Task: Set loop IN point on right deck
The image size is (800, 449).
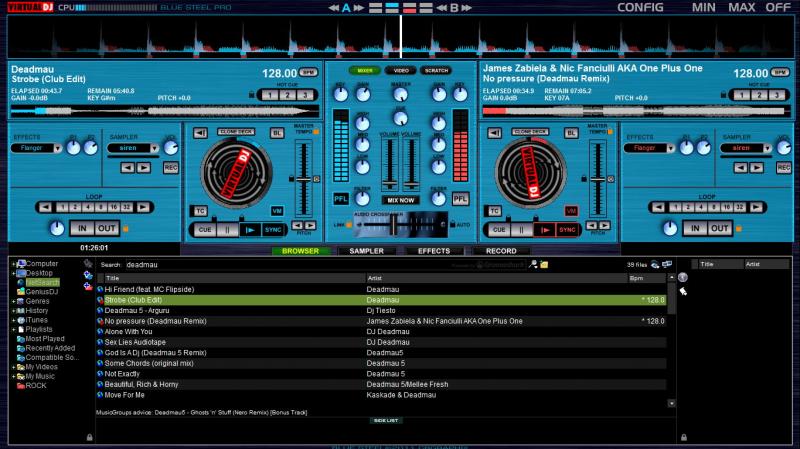Action: 695,229
